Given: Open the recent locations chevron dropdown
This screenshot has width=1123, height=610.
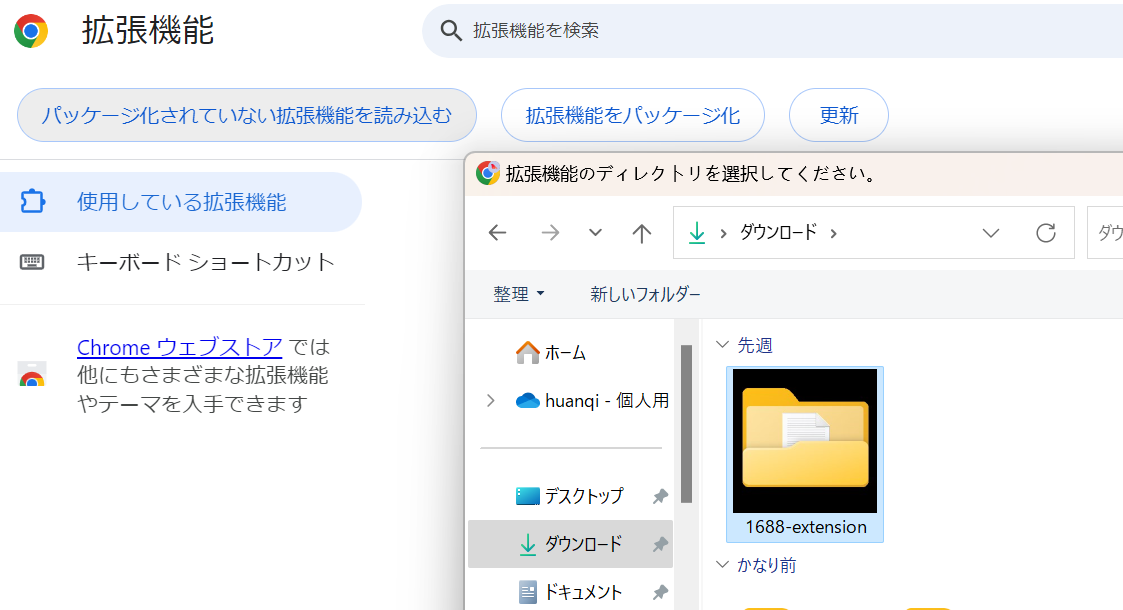Looking at the screenshot, I should point(595,232).
